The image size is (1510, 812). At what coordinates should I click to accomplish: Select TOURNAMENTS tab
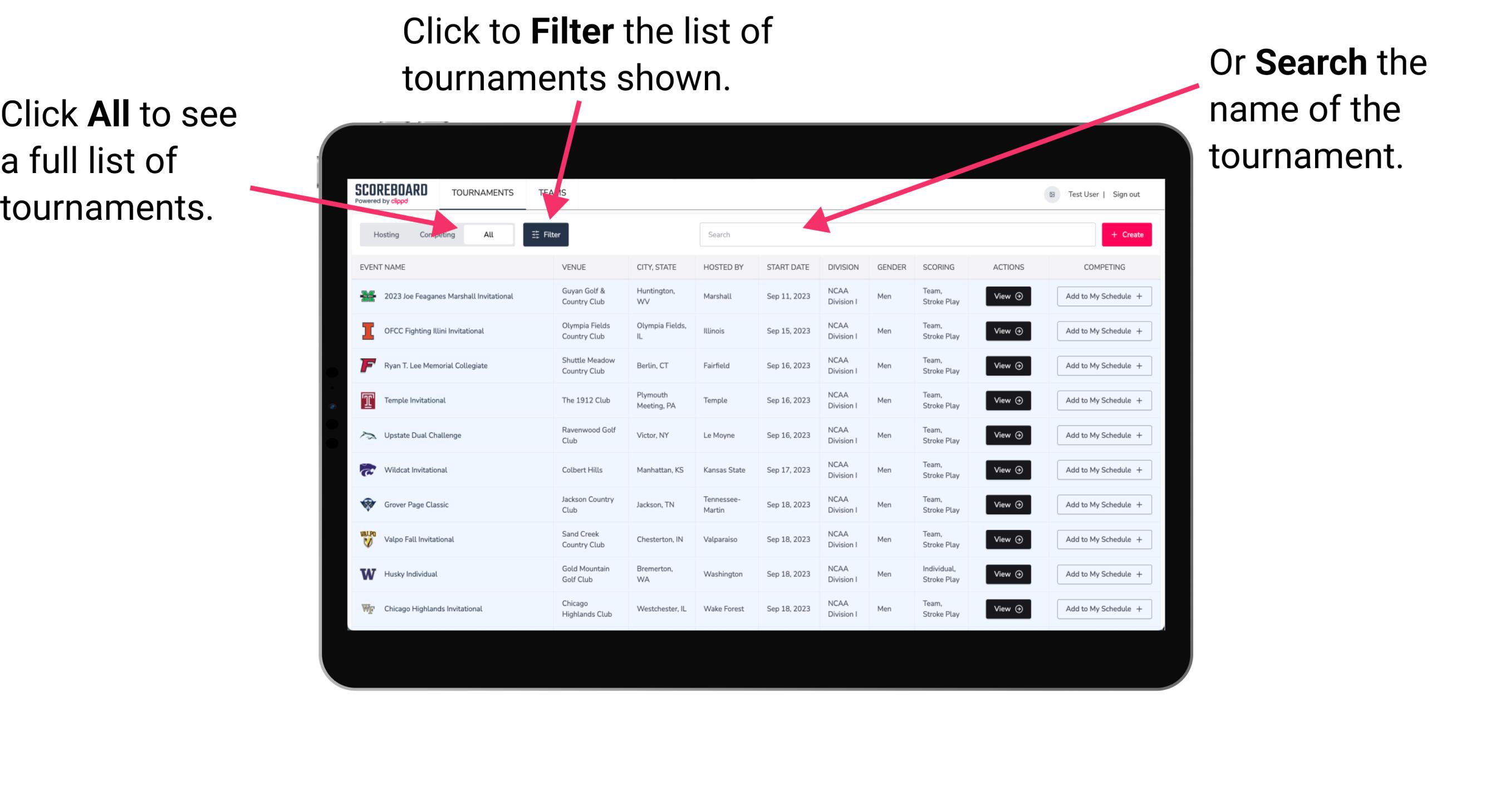(x=482, y=192)
